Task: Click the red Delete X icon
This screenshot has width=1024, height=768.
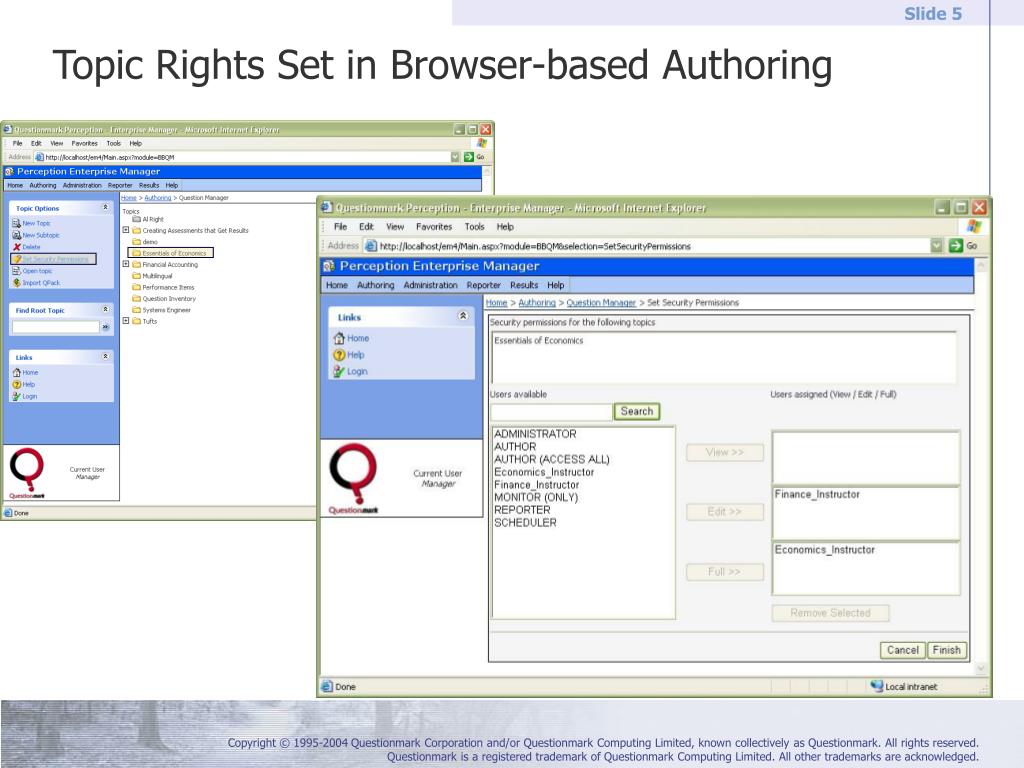Action: (16, 247)
